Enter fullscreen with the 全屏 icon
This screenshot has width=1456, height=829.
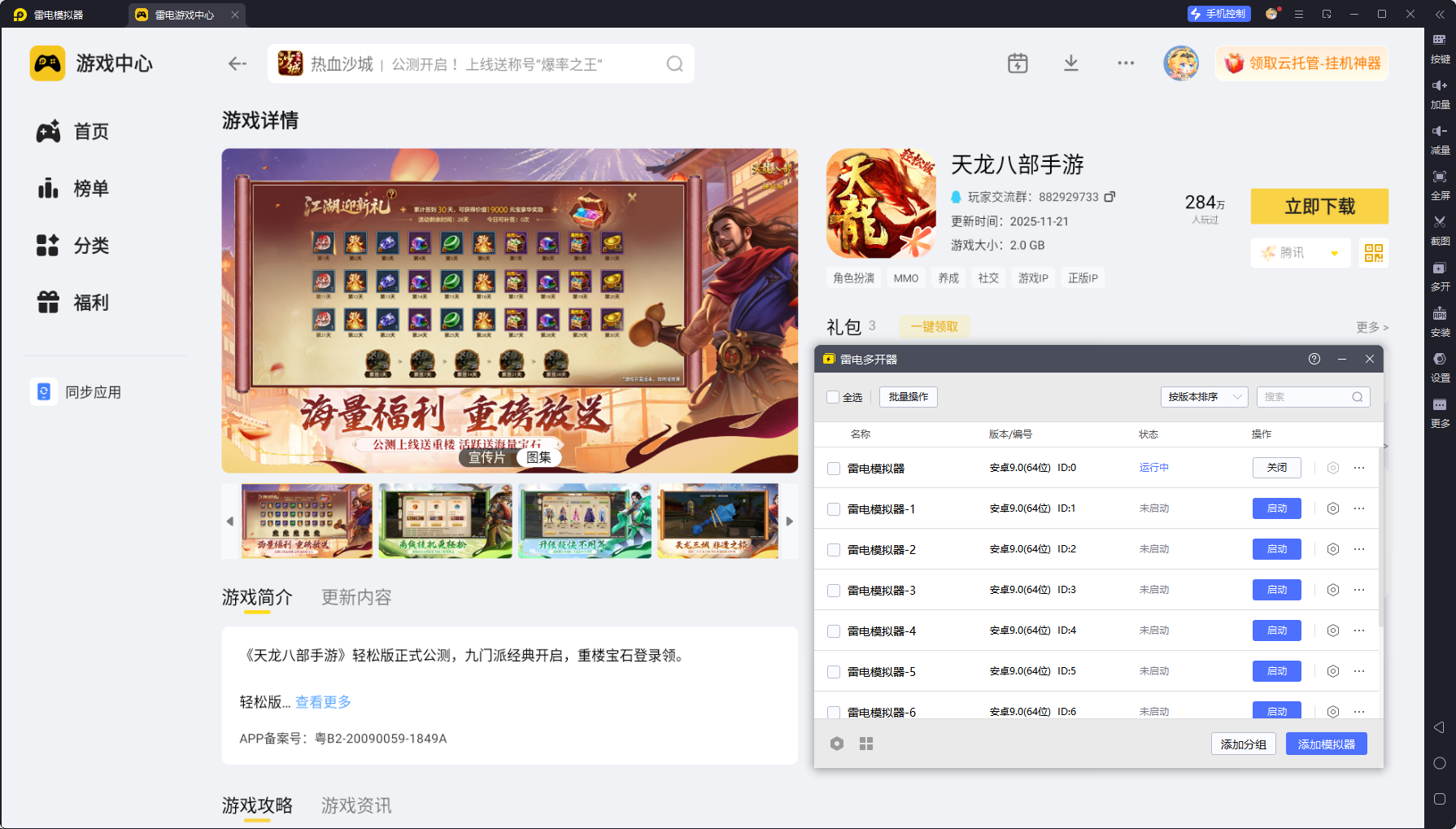point(1439,185)
